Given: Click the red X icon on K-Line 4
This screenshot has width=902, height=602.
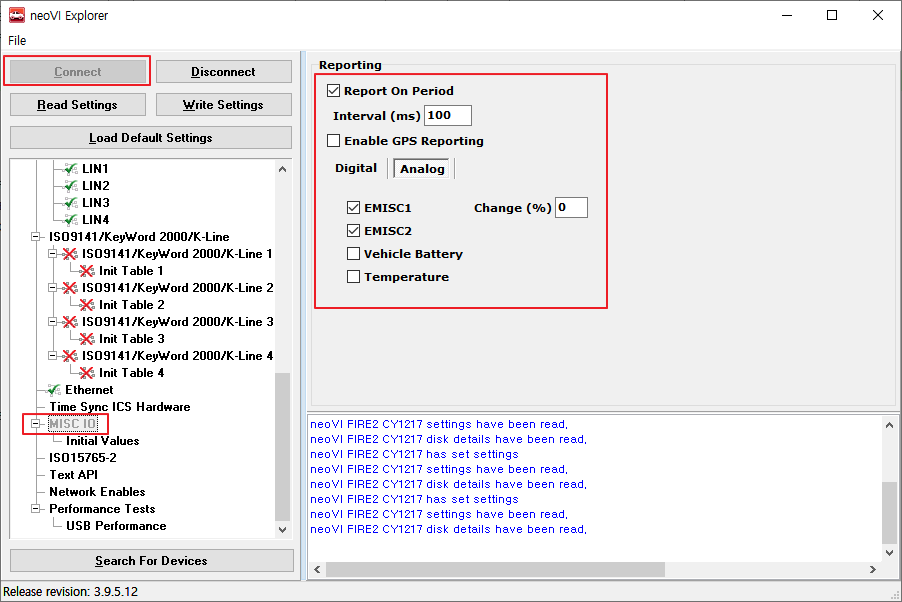Looking at the screenshot, I should pyautogui.click(x=70, y=356).
